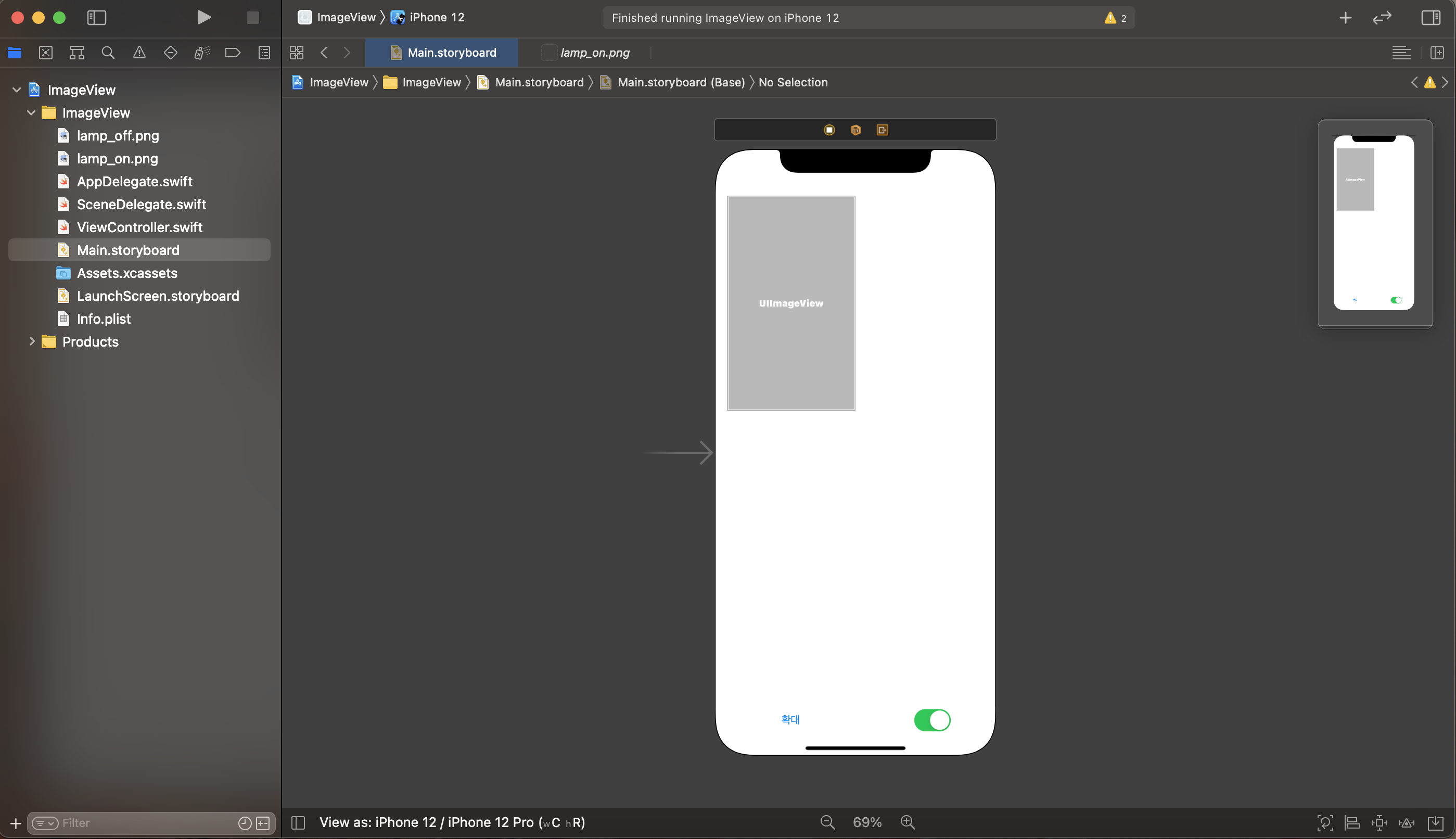The image size is (1456, 839).
Task: Collapse the ImageView folder group
Action: pos(32,113)
